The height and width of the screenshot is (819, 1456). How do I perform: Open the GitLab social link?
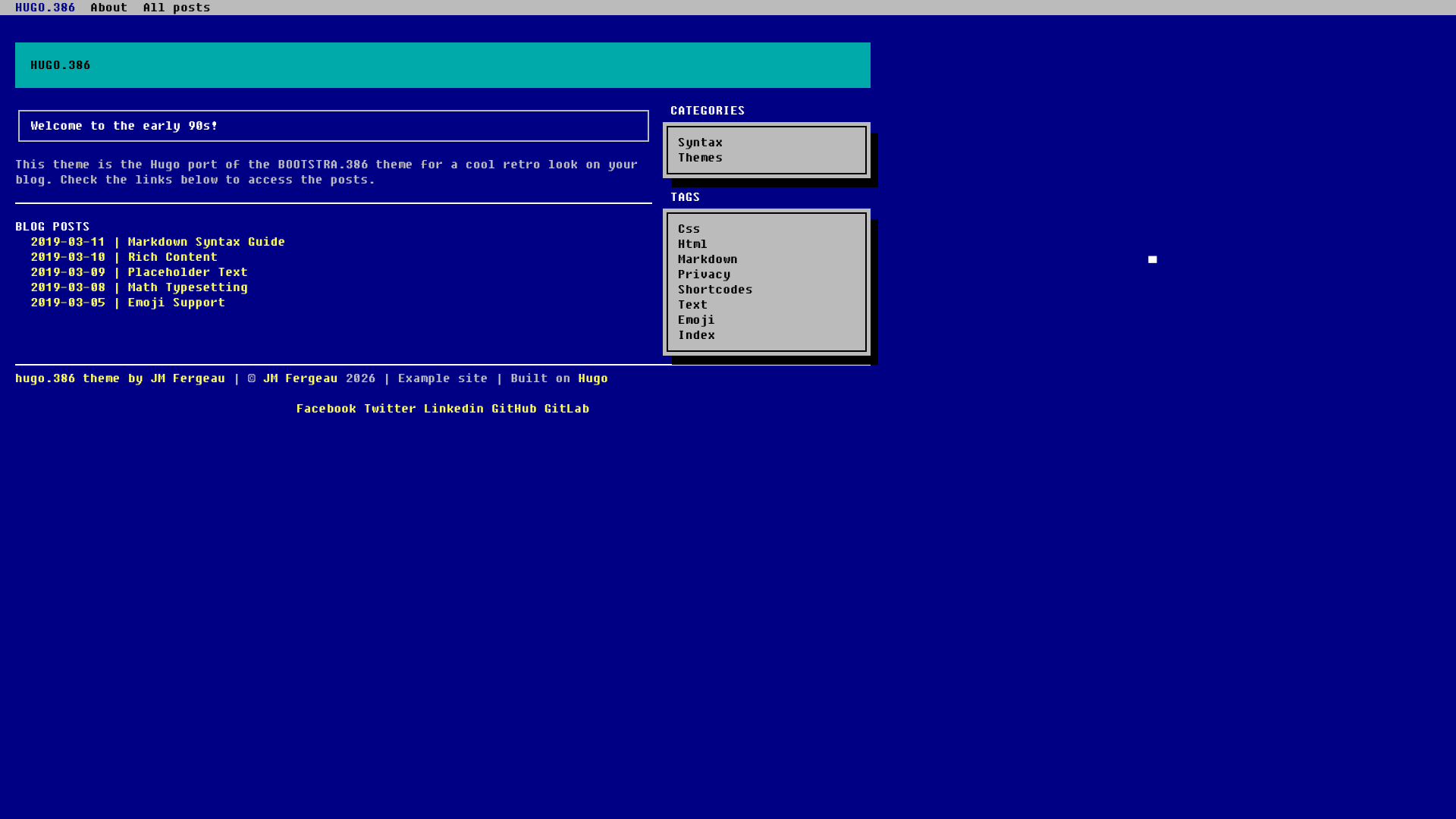tap(566, 409)
